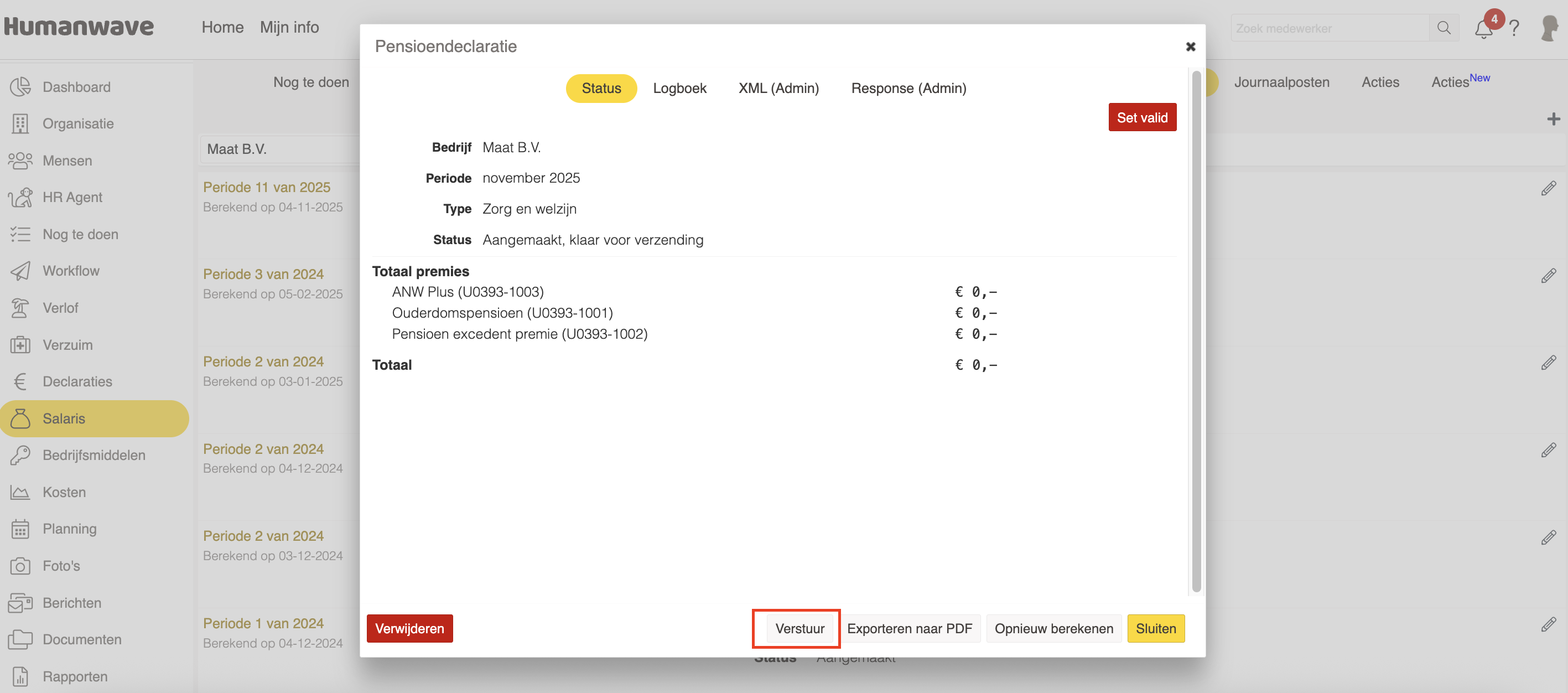1568x693 pixels.
Task: Click the help question mark icon
Action: (1514, 28)
